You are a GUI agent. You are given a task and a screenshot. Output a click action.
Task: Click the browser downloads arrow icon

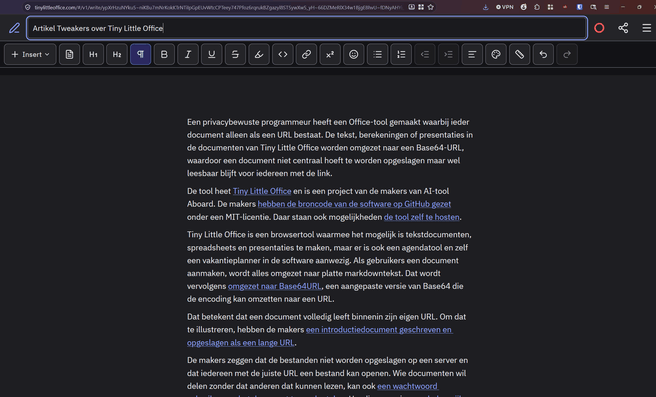coord(485,7)
